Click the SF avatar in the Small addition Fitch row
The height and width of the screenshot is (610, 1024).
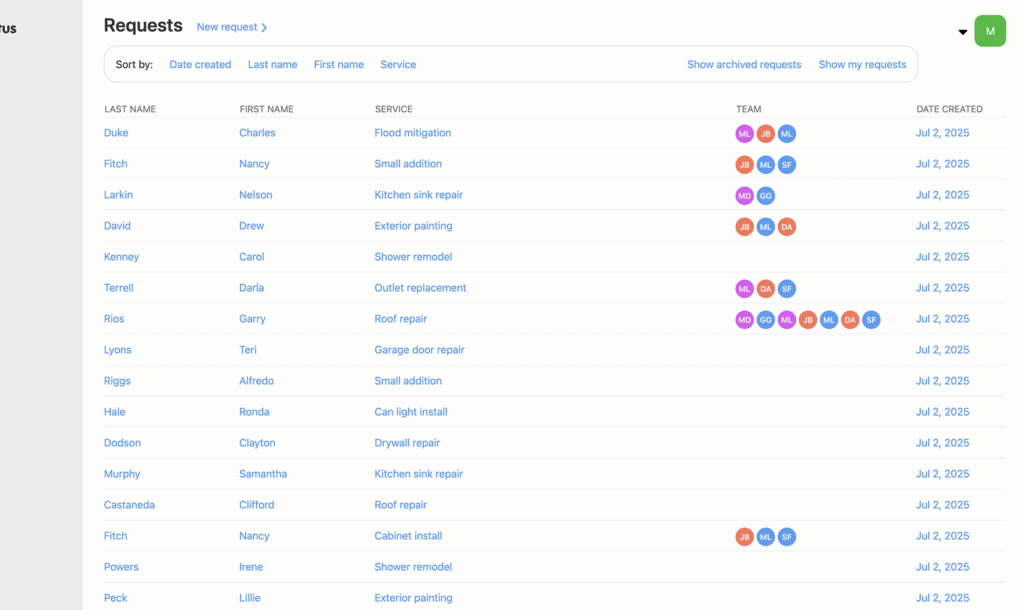(787, 165)
